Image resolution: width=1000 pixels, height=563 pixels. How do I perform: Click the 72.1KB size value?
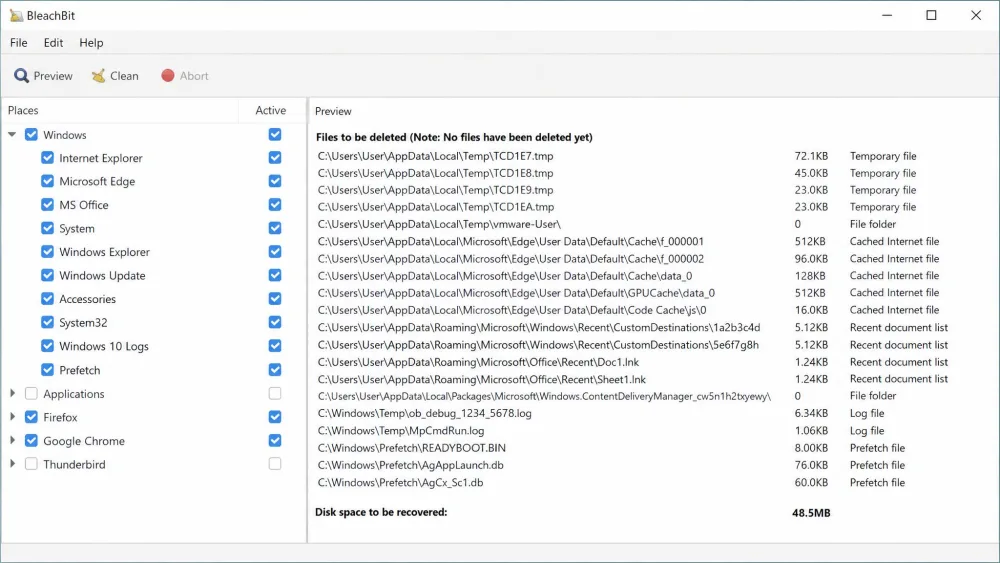tap(811, 156)
